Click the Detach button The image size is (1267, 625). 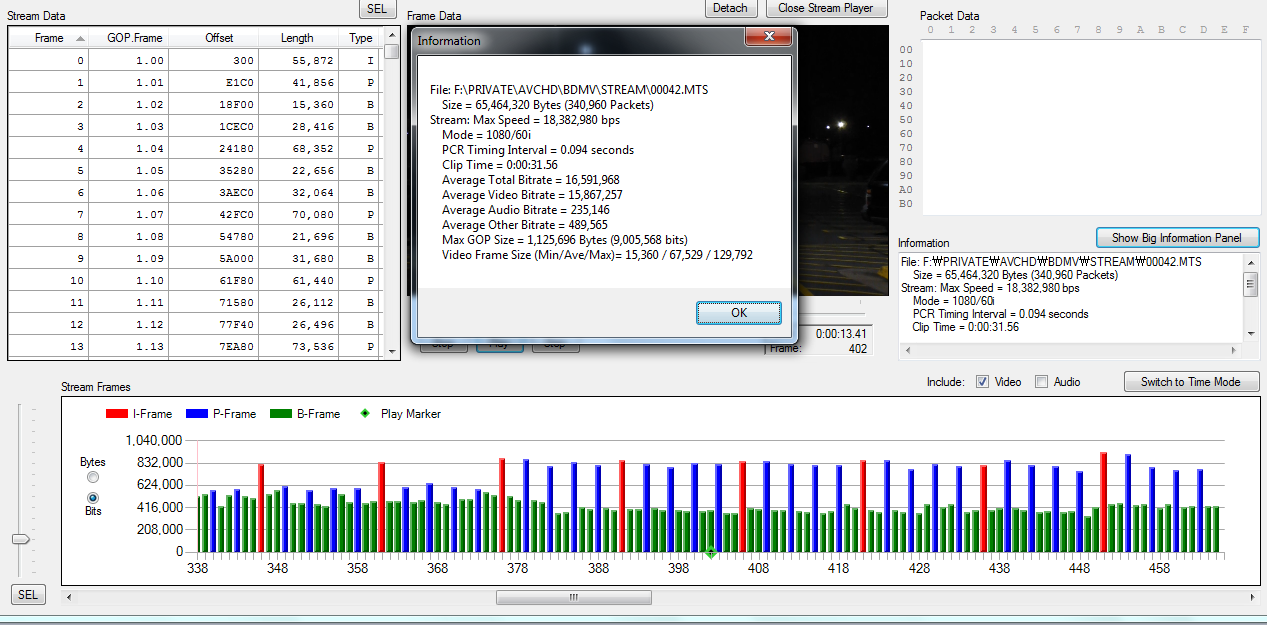730,8
